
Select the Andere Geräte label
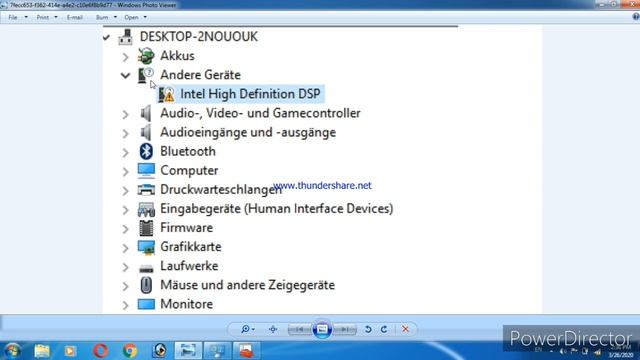click(200, 75)
